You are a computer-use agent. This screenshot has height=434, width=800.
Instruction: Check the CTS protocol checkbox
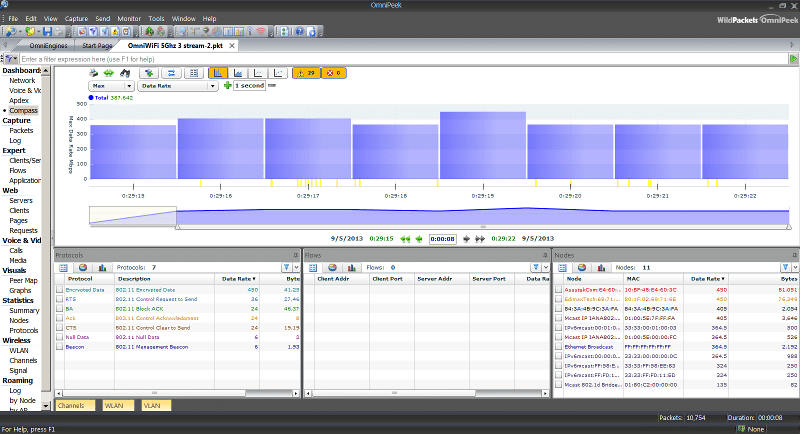(x=60, y=328)
